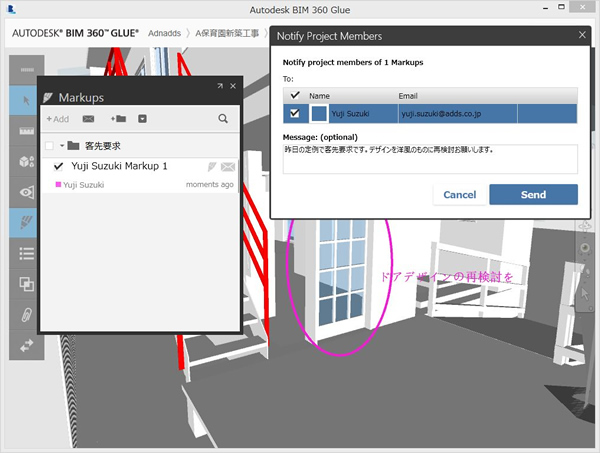Click the Email column header
The height and width of the screenshot is (453, 600).
408,96
